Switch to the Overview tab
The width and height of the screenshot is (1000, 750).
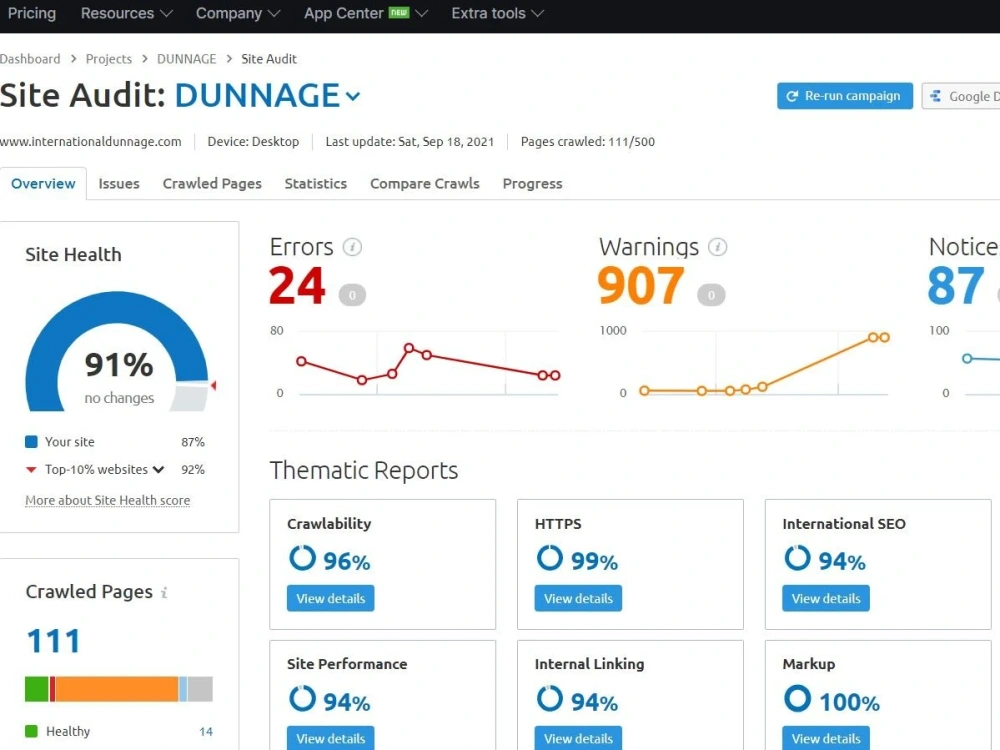(x=43, y=184)
